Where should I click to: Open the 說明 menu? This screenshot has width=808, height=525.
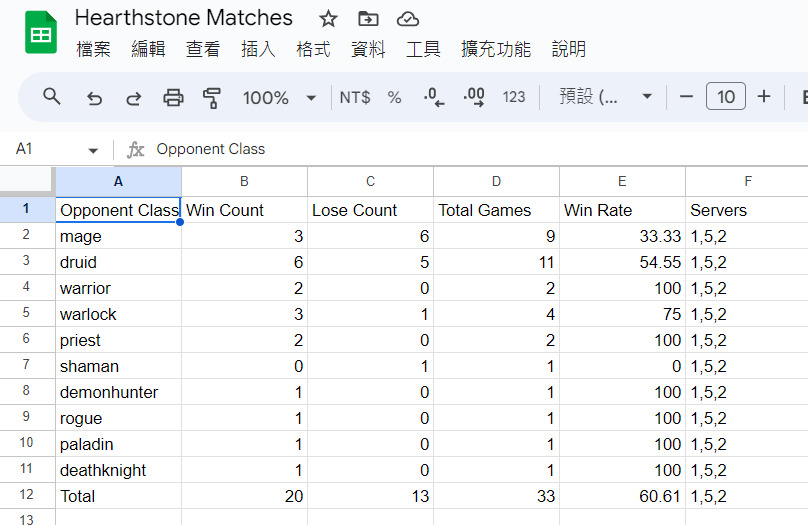point(568,49)
